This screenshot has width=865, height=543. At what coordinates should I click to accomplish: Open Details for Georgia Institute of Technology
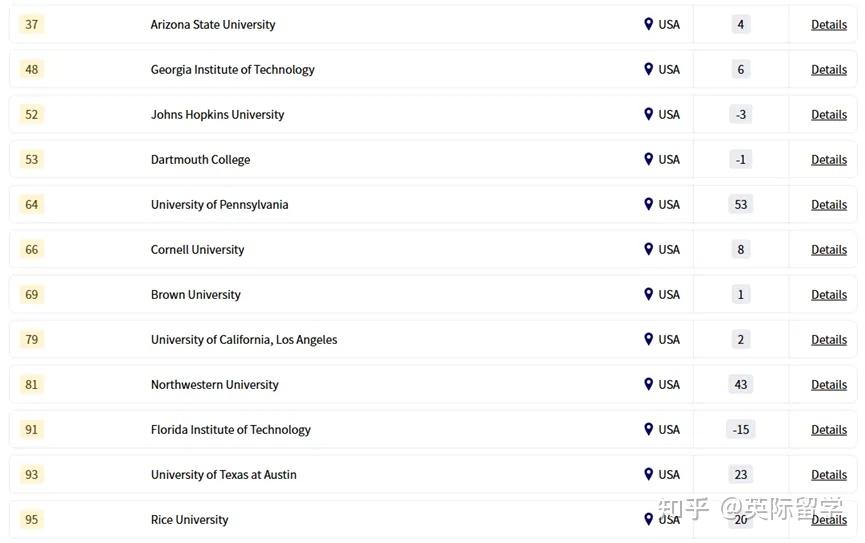828,70
